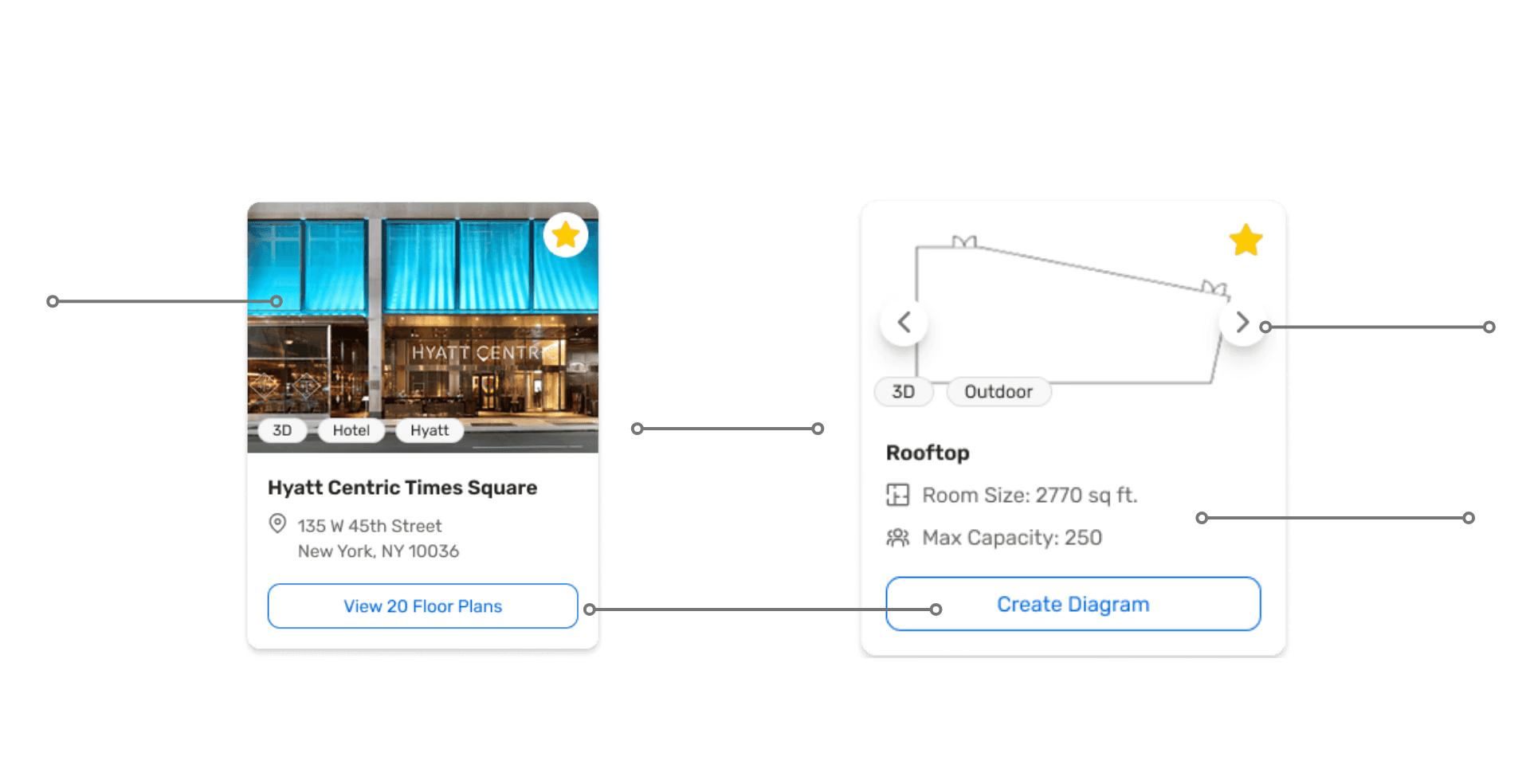The width and height of the screenshot is (1530, 784).
Task: Click the location pin icon
Action: click(277, 523)
